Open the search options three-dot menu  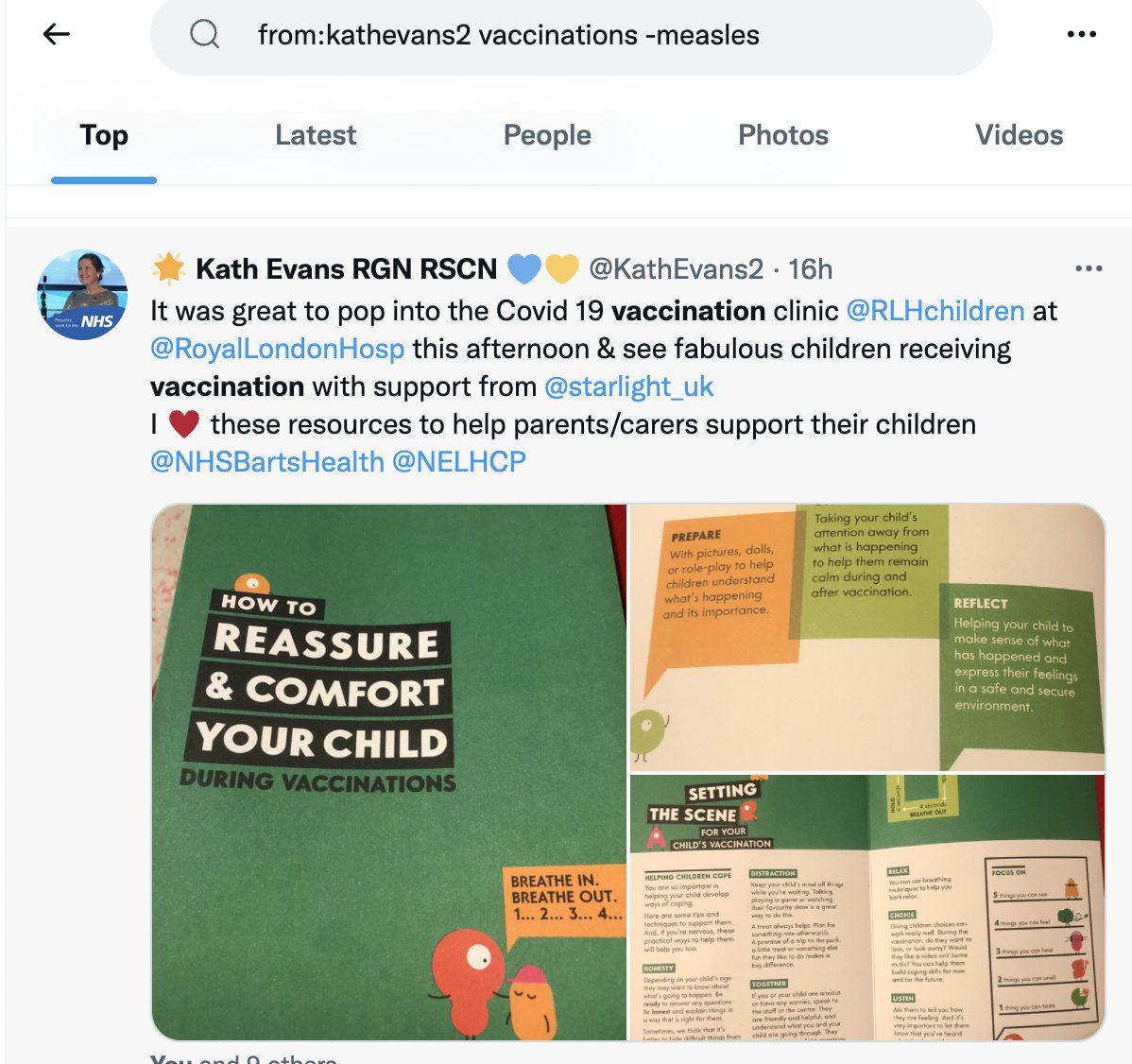(1082, 34)
